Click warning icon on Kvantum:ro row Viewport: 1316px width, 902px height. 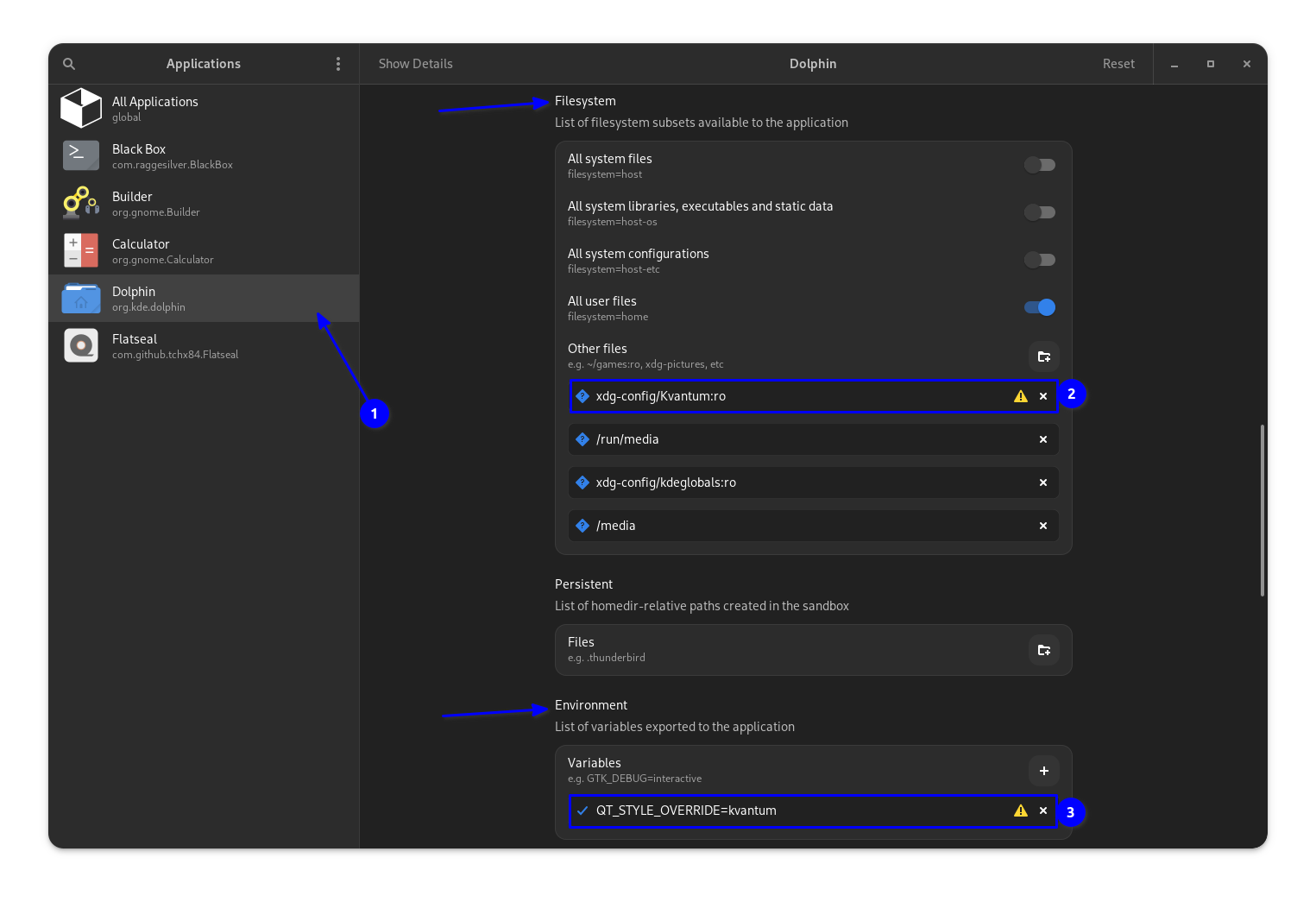click(x=1021, y=396)
